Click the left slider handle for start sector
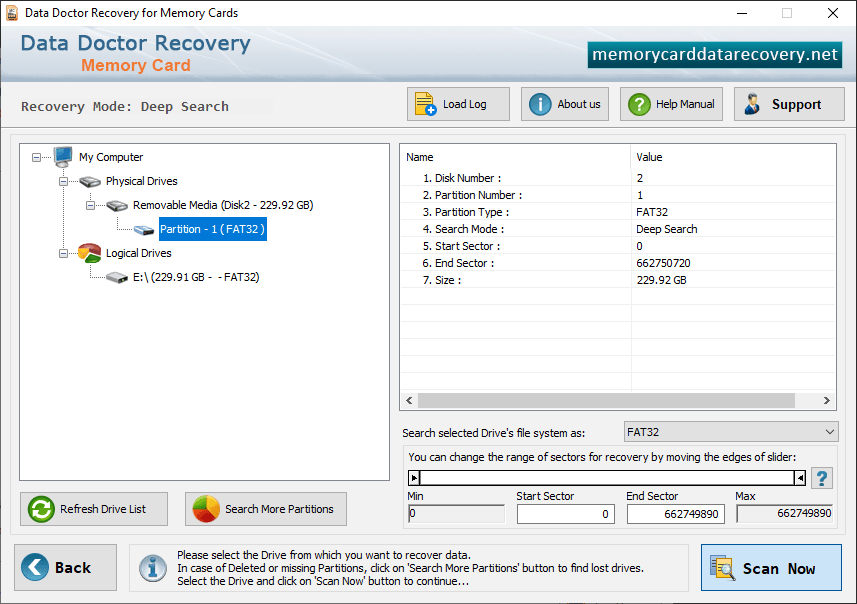The width and height of the screenshot is (857, 604). point(414,478)
